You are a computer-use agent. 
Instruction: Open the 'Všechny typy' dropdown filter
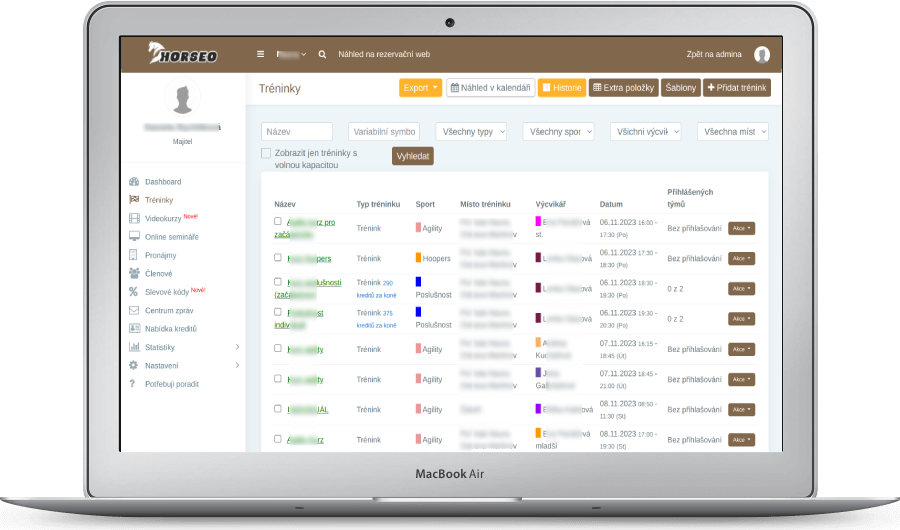[471, 132]
